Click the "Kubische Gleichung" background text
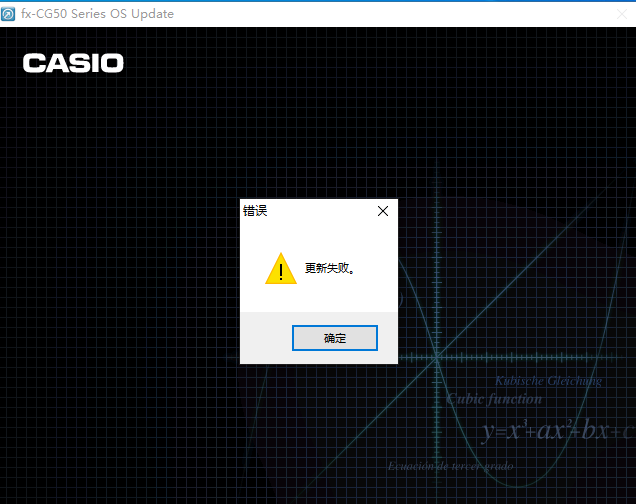The width and height of the screenshot is (636, 504). tap(548, 381)
